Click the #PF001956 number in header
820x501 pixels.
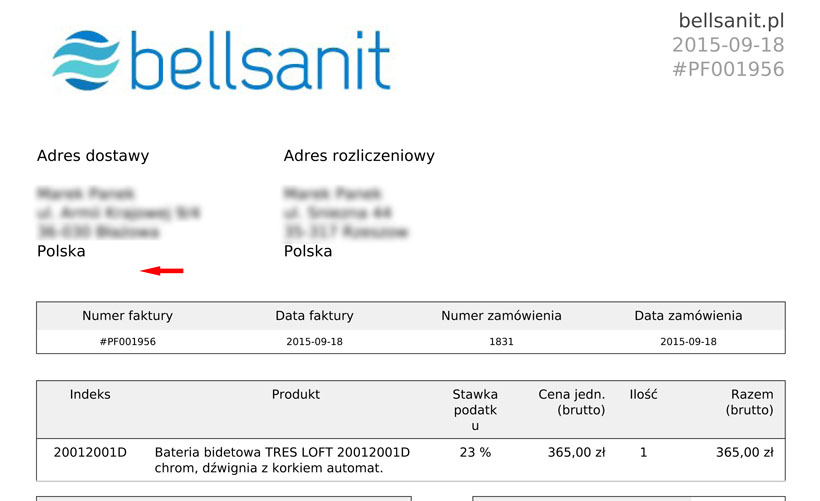click(728, 69)
